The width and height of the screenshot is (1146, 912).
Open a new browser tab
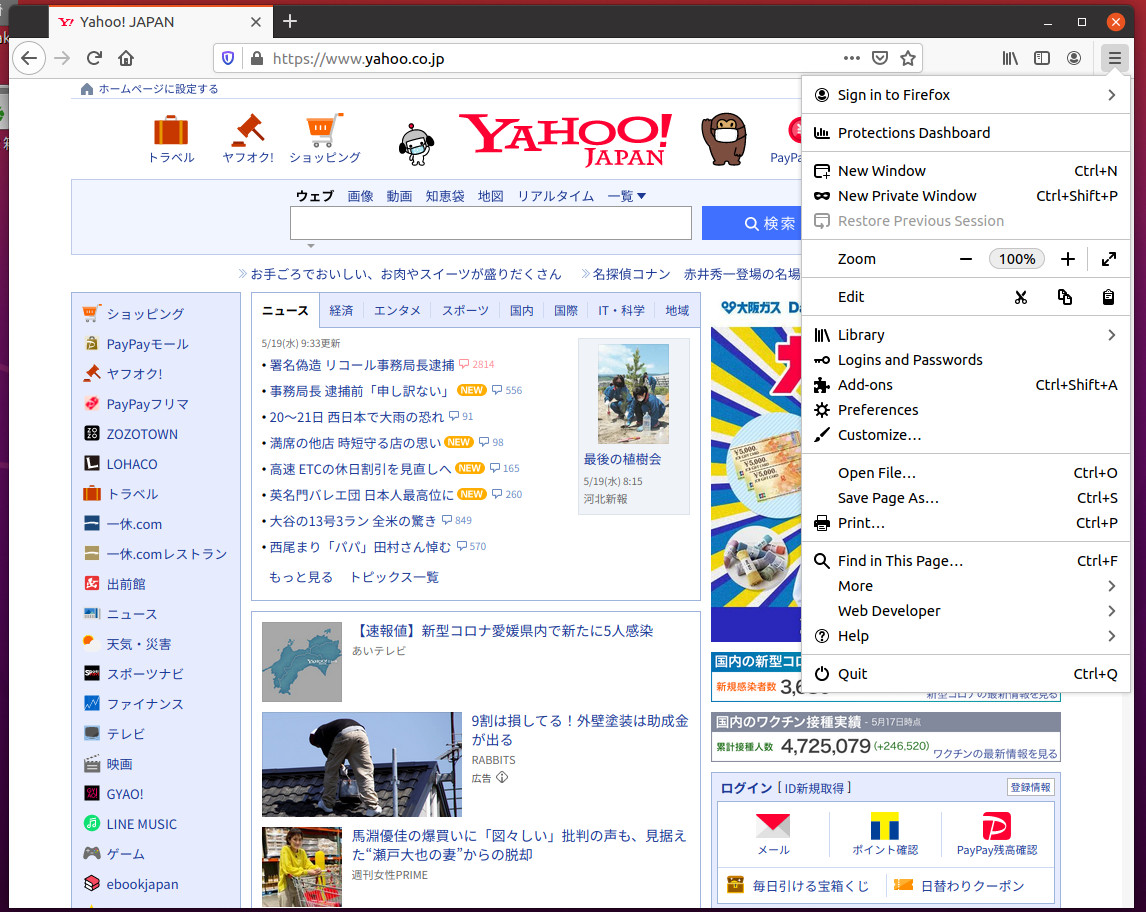tap(290, 21)
